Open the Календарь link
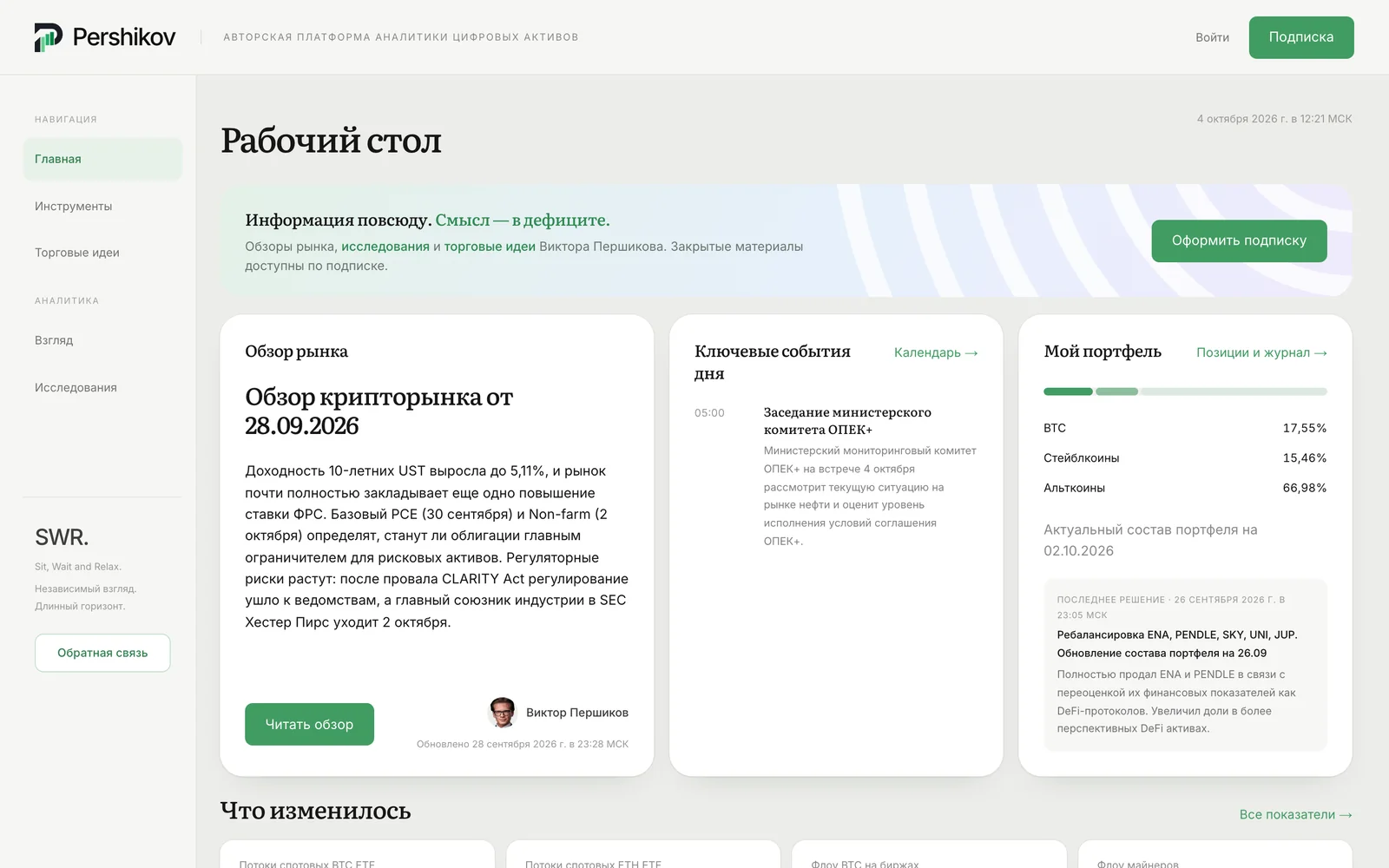 [x=936, y=352]
